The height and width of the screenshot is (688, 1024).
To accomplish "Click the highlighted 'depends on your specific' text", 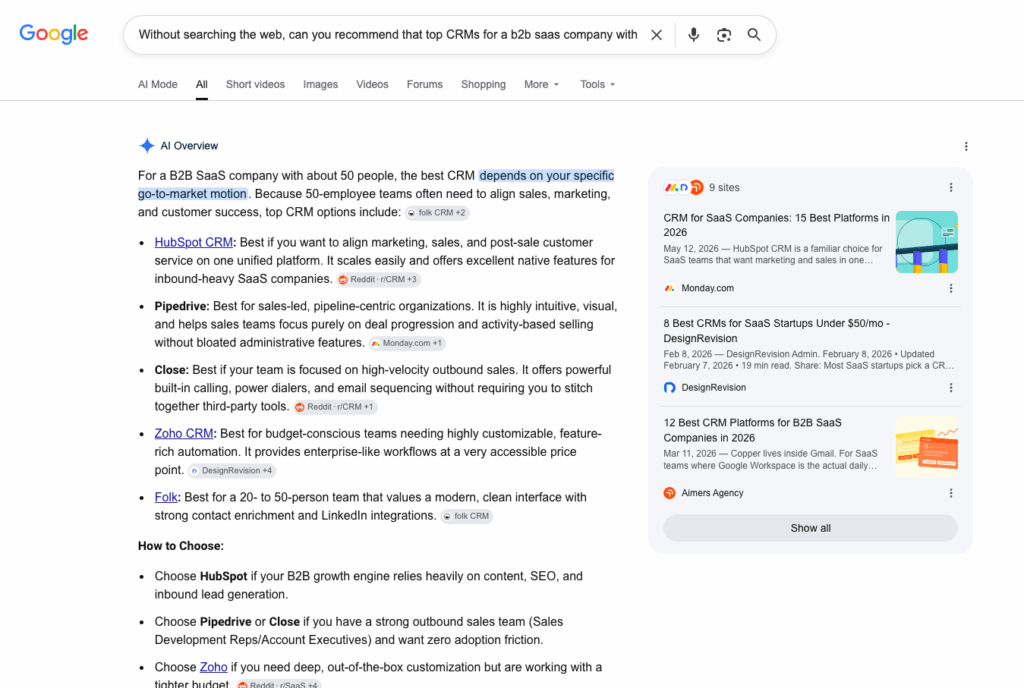I will tap(547, 176).
